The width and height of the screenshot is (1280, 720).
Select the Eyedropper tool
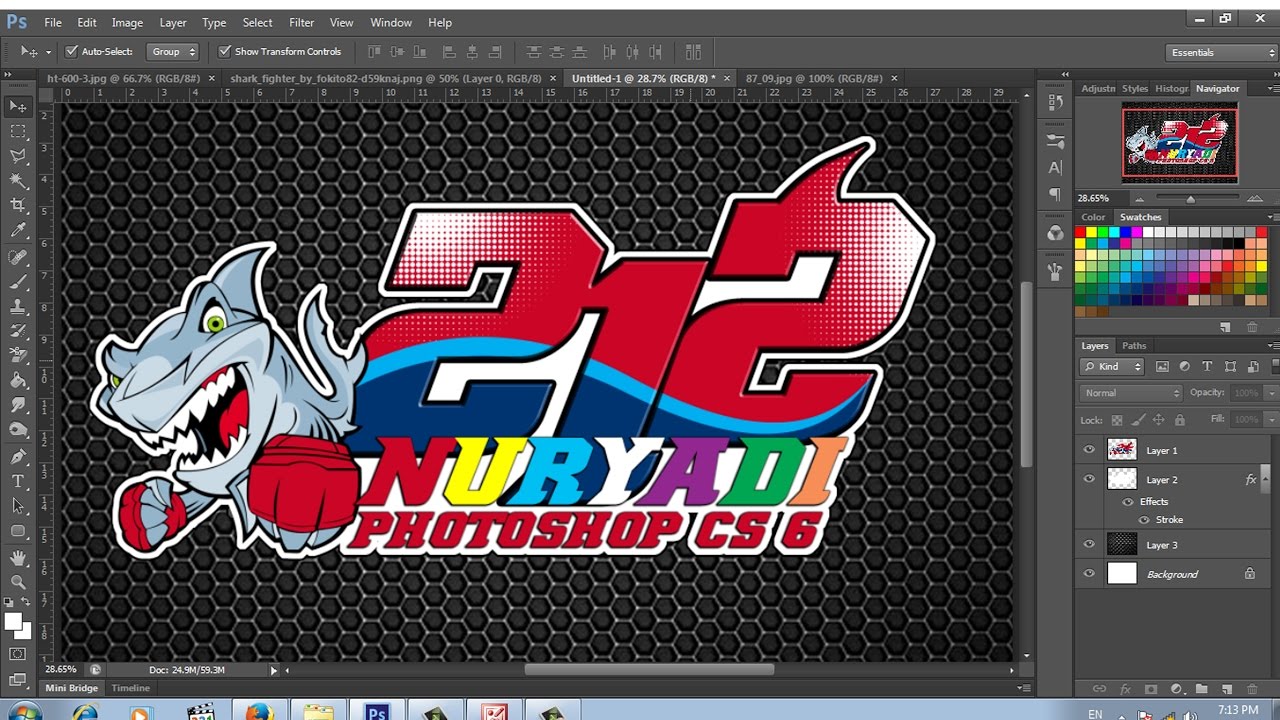18,231
